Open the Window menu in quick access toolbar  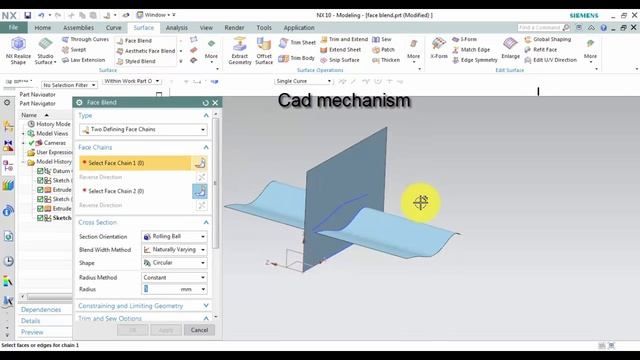click(x=155, y=15)
